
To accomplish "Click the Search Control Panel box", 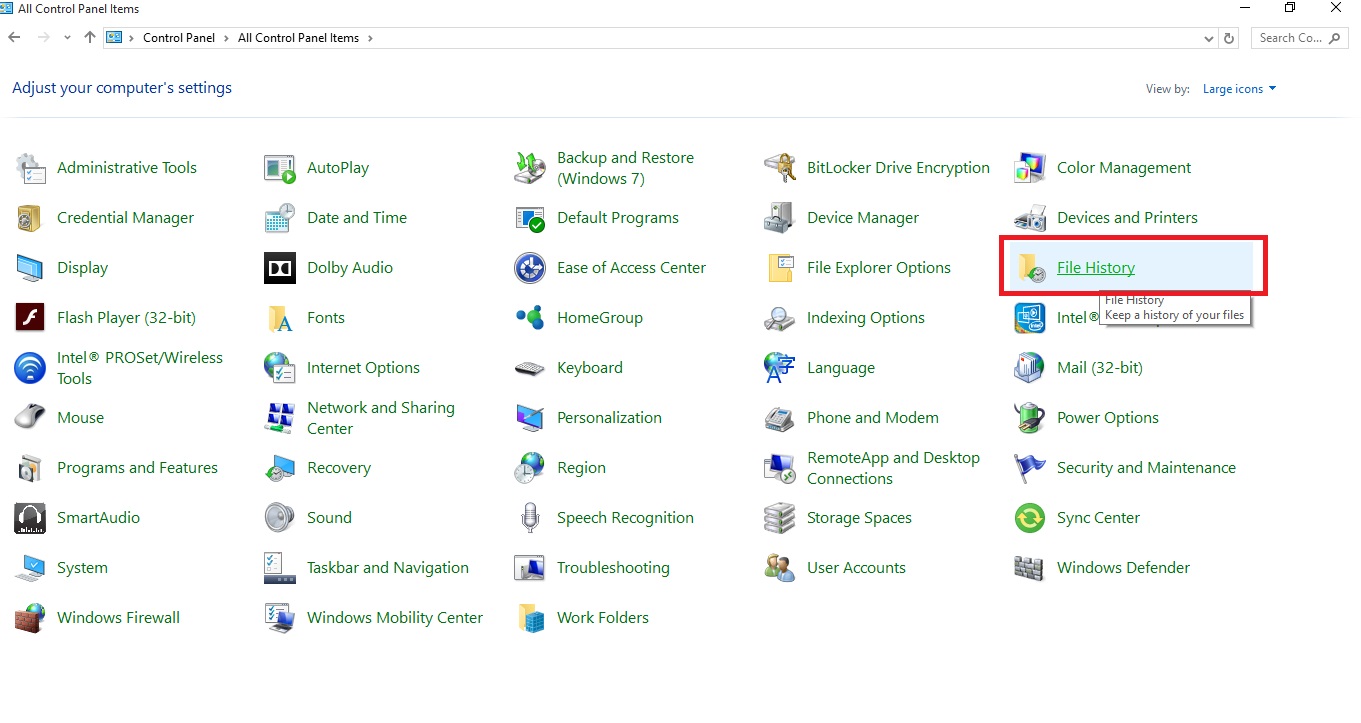I will coord(1299,38).
